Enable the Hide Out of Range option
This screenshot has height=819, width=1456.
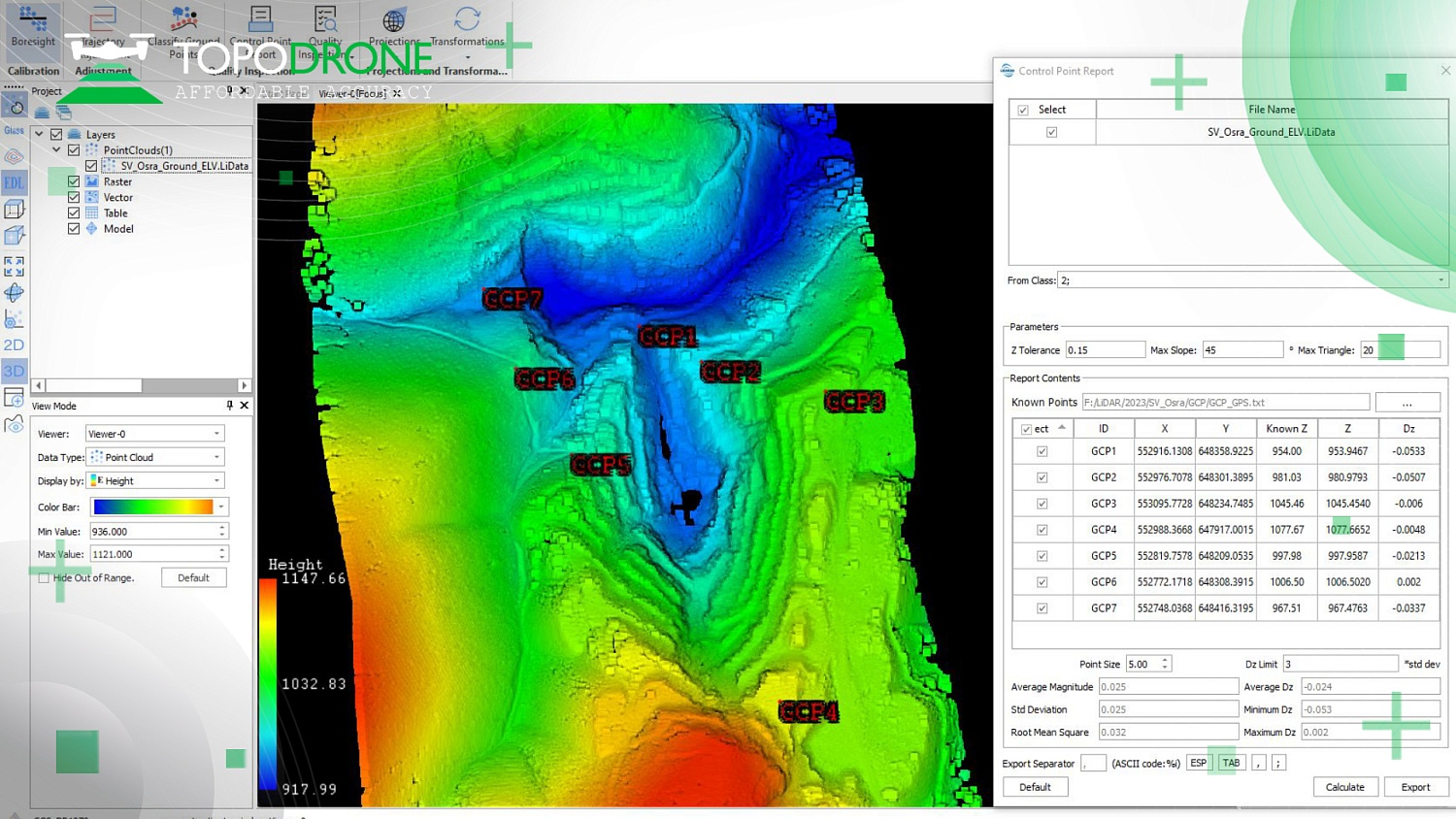45,577
